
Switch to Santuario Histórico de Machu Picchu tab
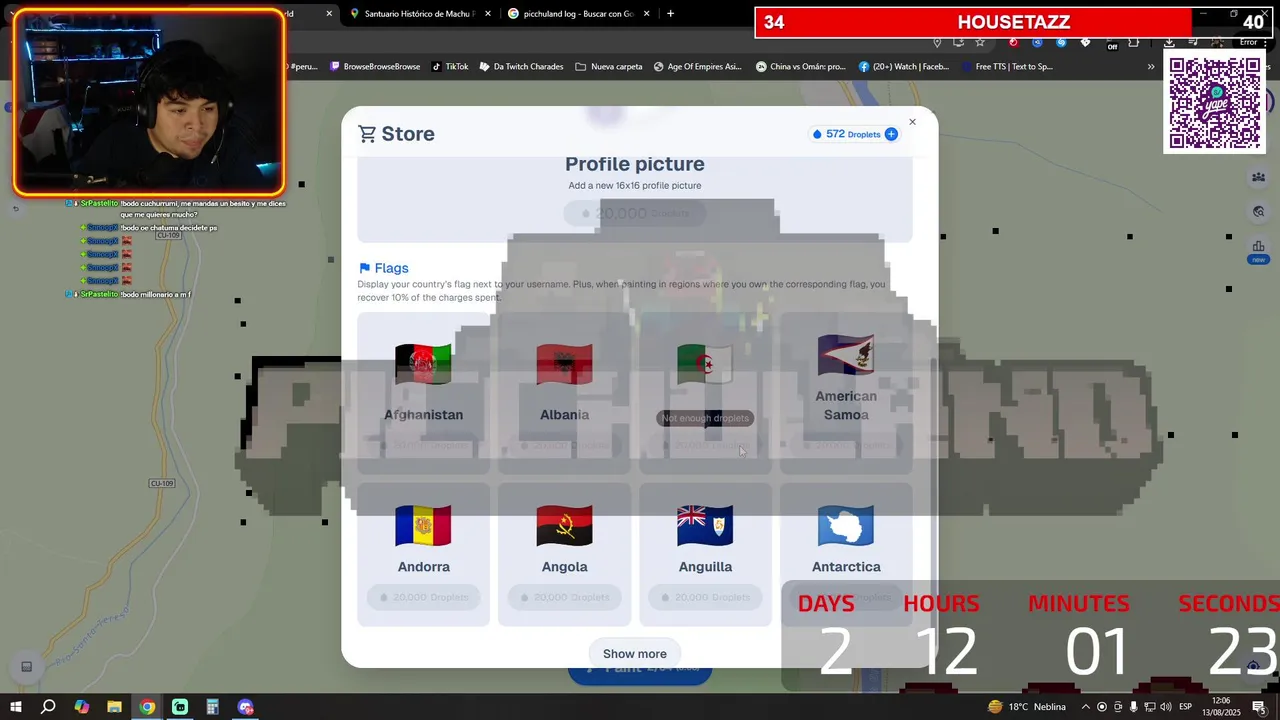coord(418,14)
